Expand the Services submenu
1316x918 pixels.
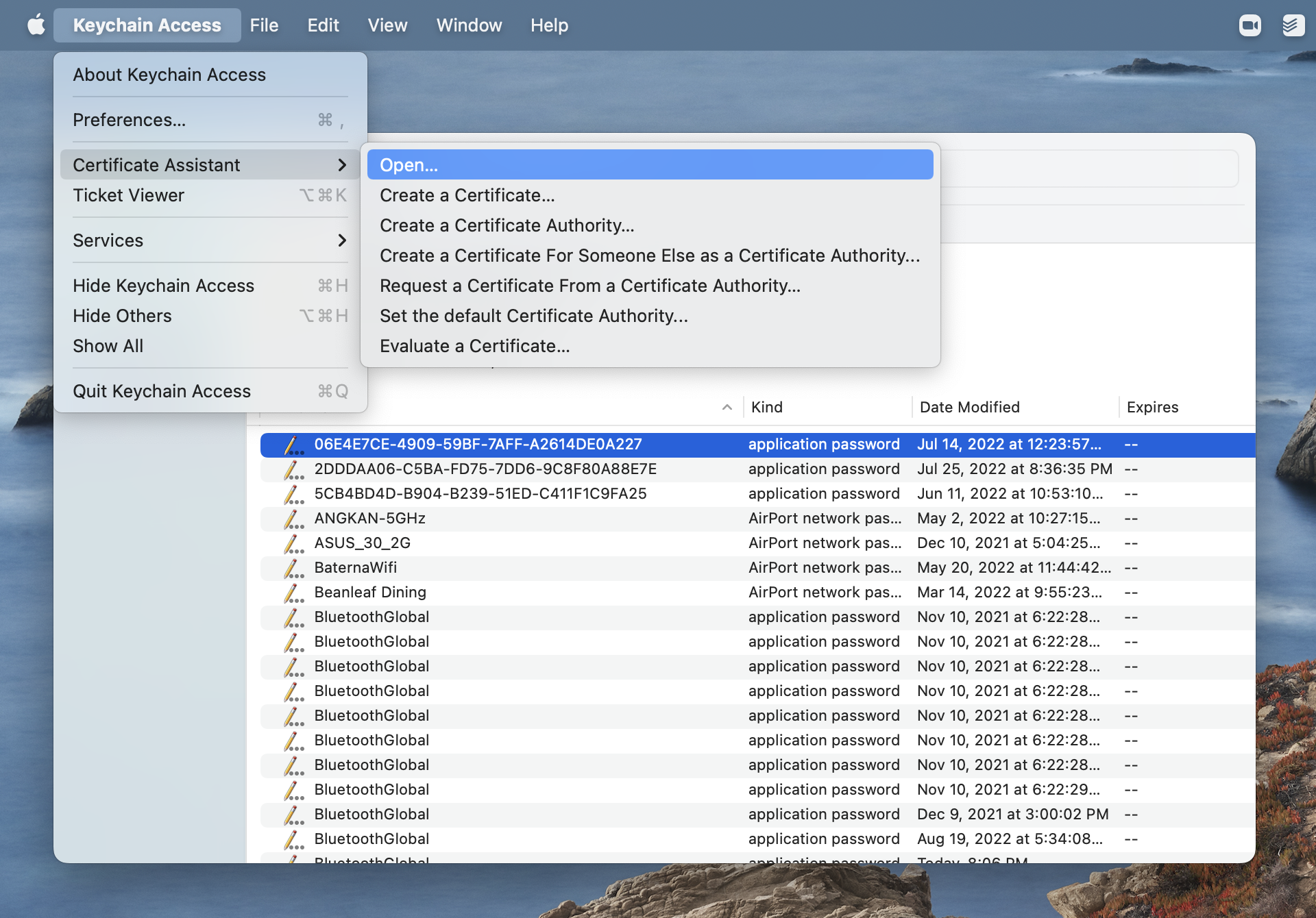[210, 240]
